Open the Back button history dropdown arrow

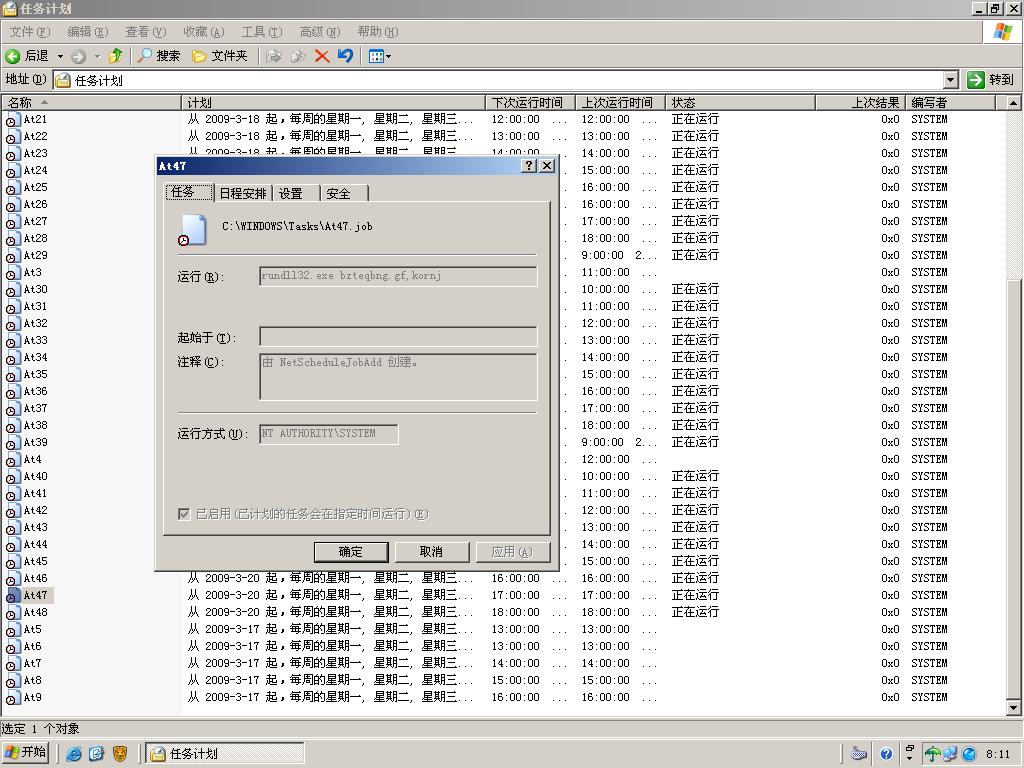tap(60, 56)
